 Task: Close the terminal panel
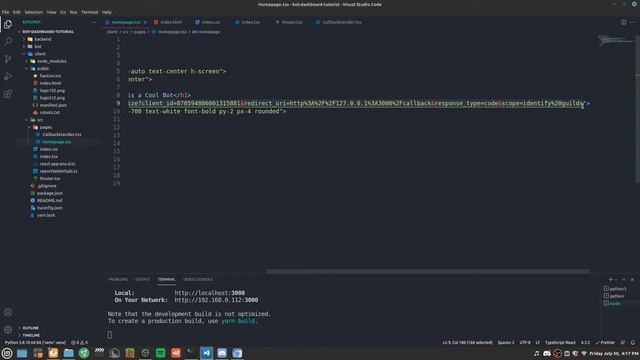[x=632, y=280]
